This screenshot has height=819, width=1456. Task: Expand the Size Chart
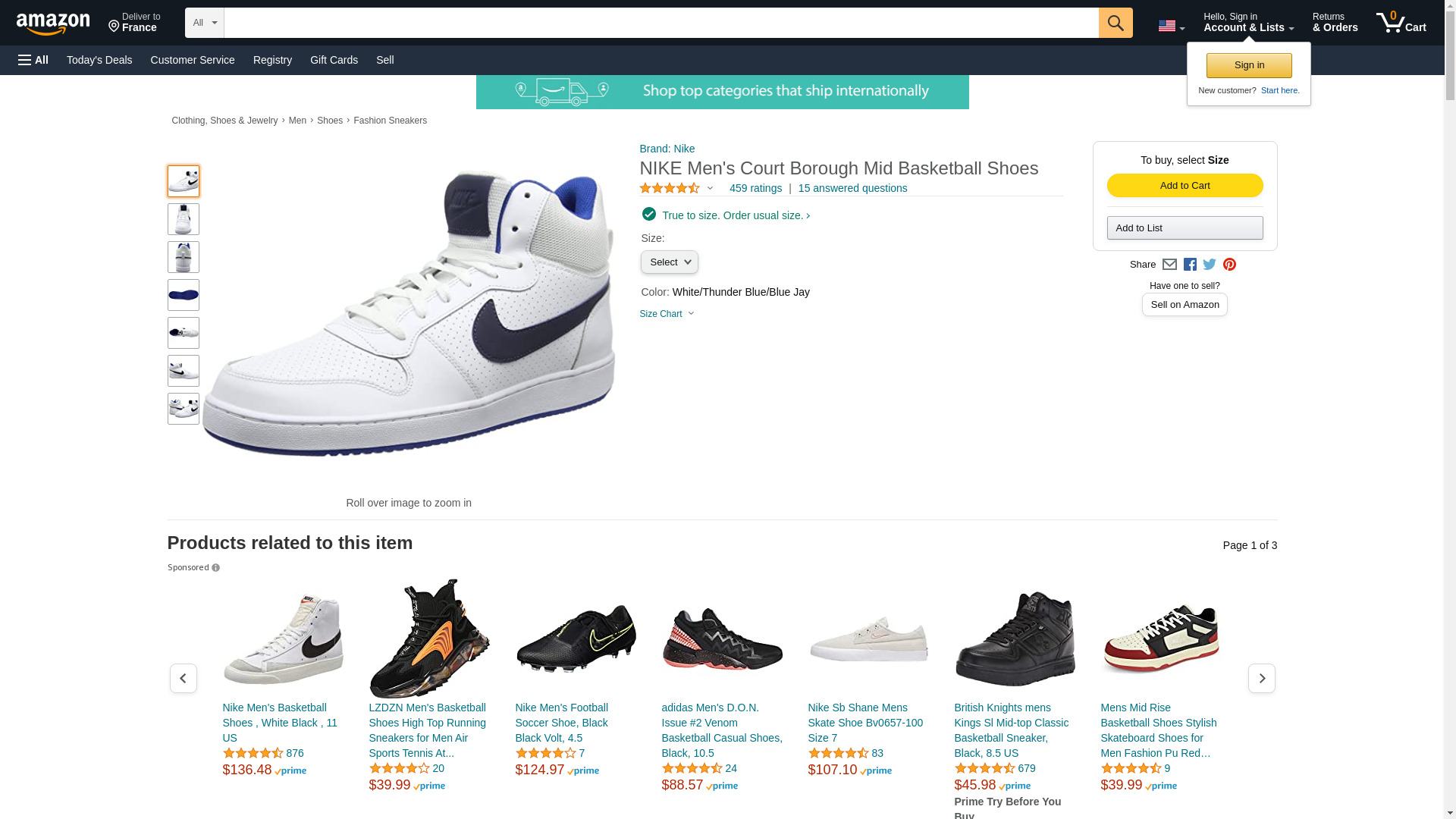[x=667, y=314]
